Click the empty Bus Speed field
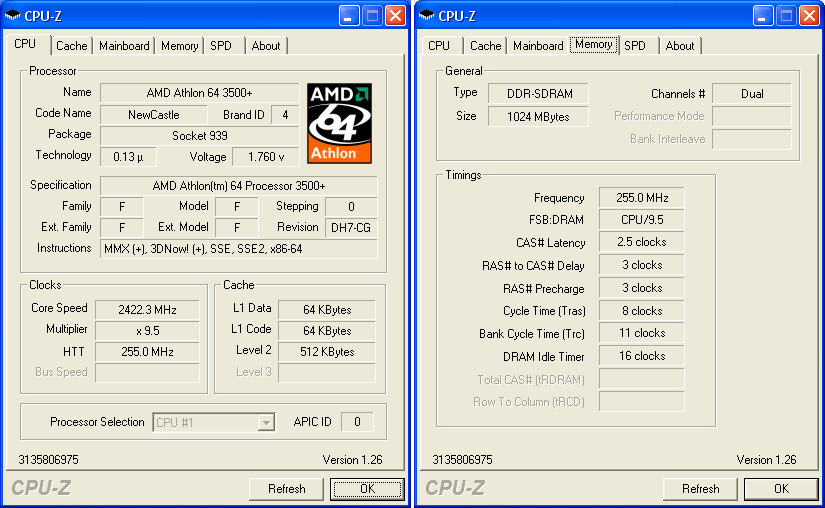 [x=147, y=372]
